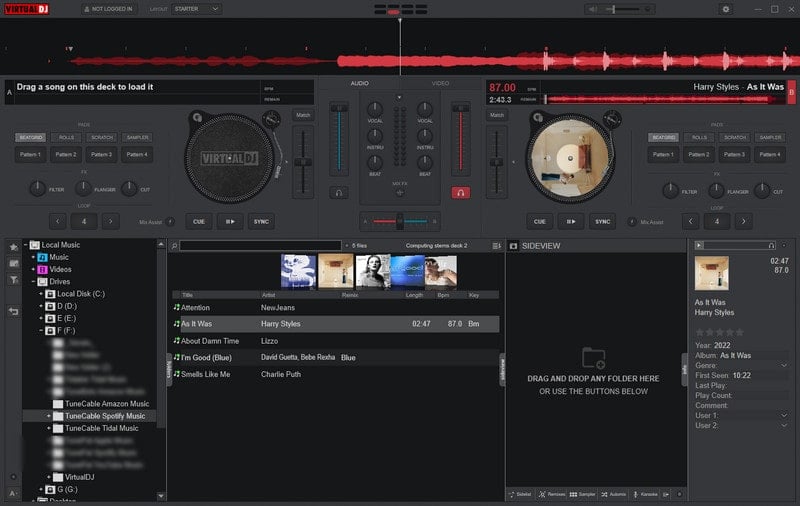Open the User 1 dropdown in info panel
800x506 pixels.
(x=784, y=415)
